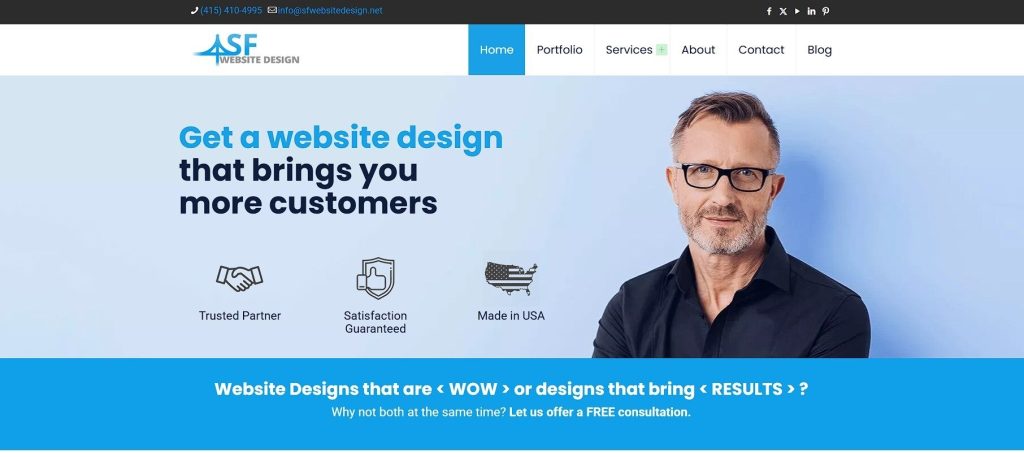This screenshot has height=457, width=1024.
Task: Click the info@sfwebsitedesign.net email link
Action: pyautogui.click(x=330, y=10)
